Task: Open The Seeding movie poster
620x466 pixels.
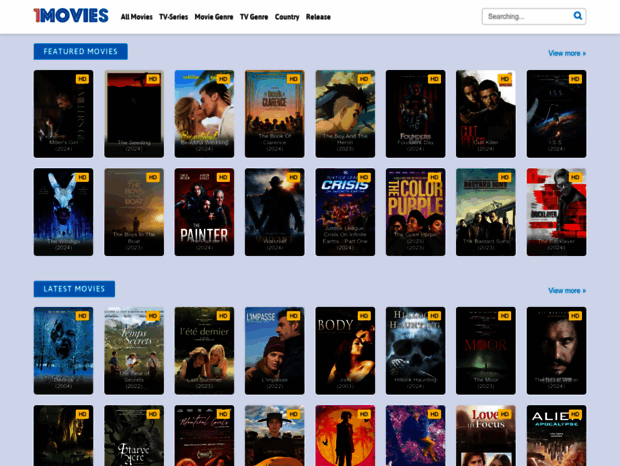Action: 134,114
